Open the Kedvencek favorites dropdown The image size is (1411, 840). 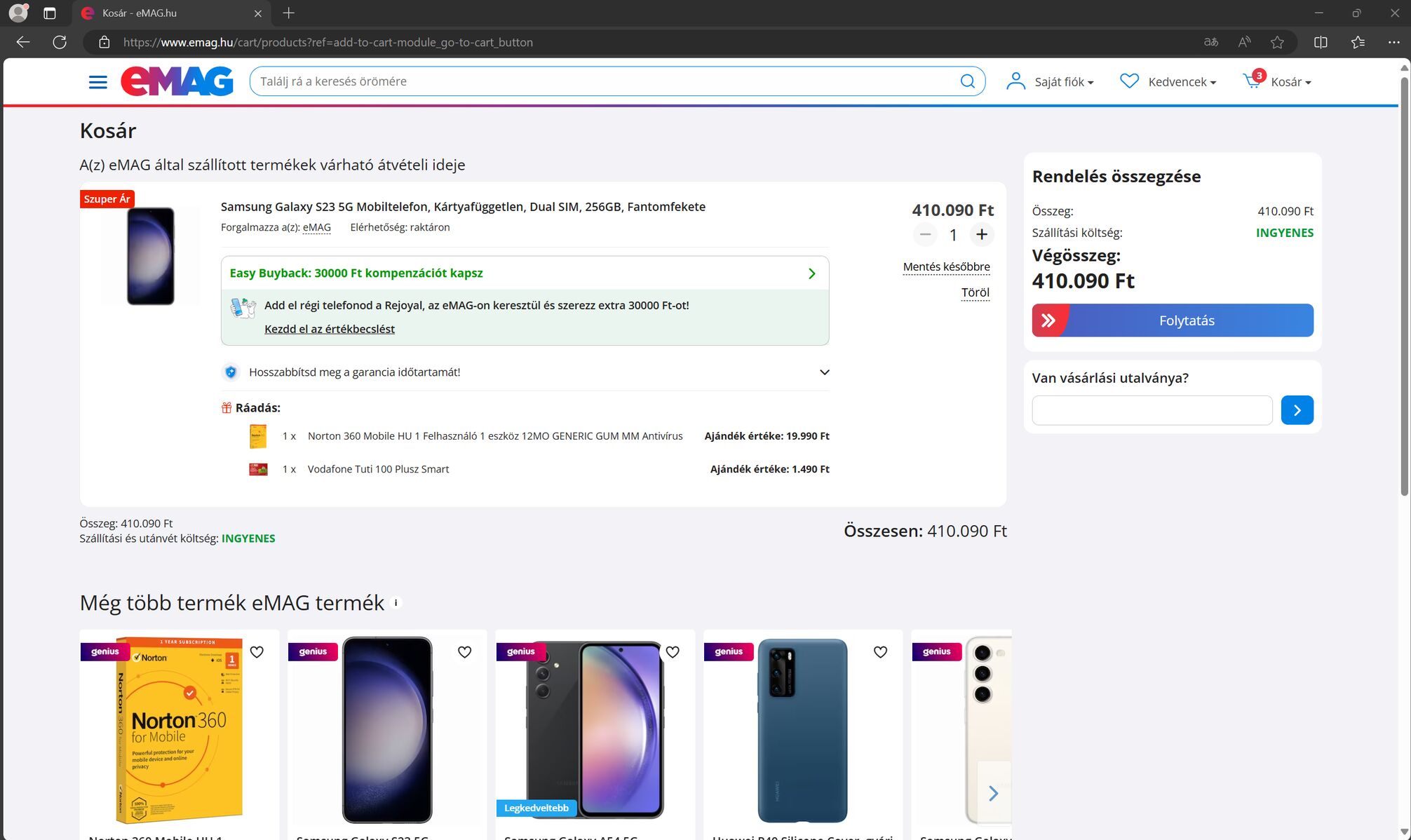click(x=1168, y=82)
